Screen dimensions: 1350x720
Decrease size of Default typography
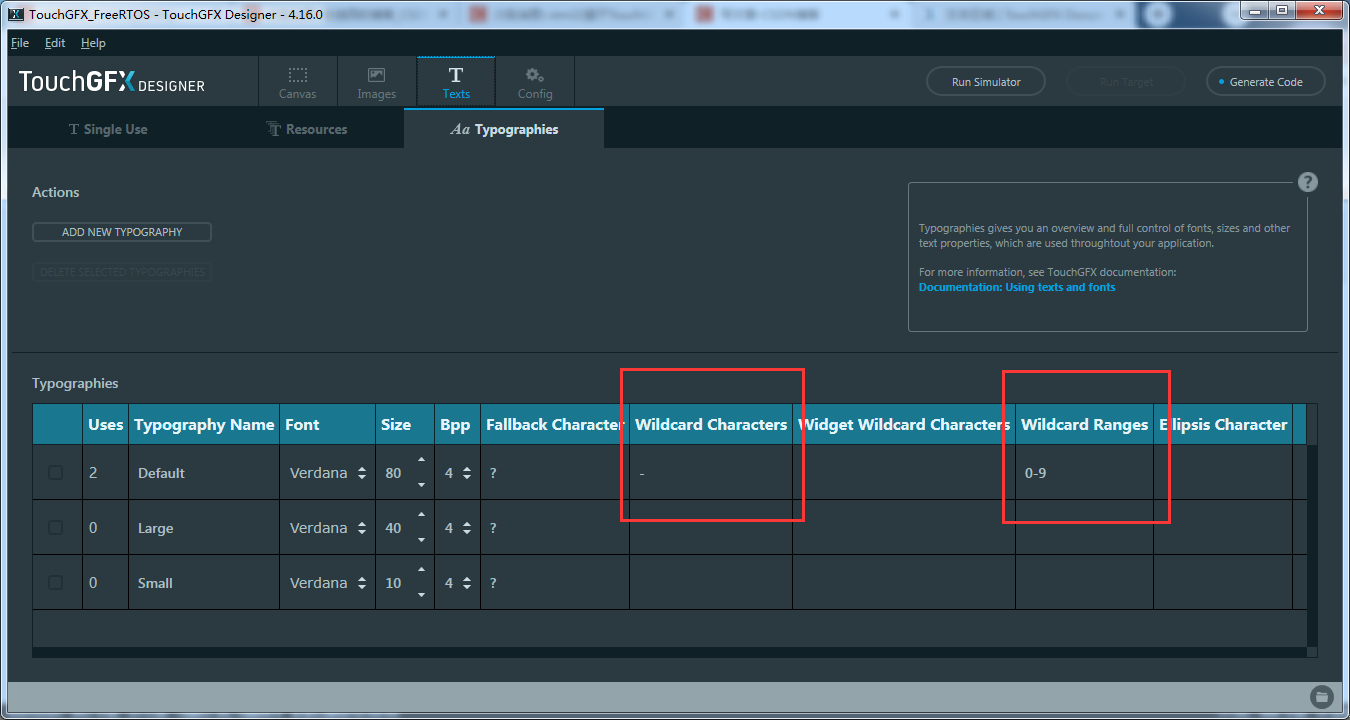click(421, 485)
